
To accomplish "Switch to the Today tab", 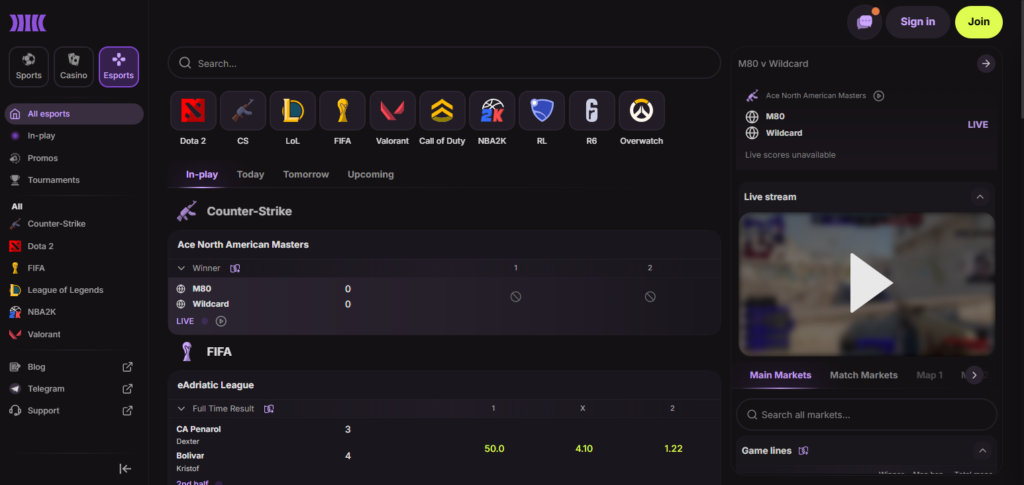I will [x=250, y=174].
